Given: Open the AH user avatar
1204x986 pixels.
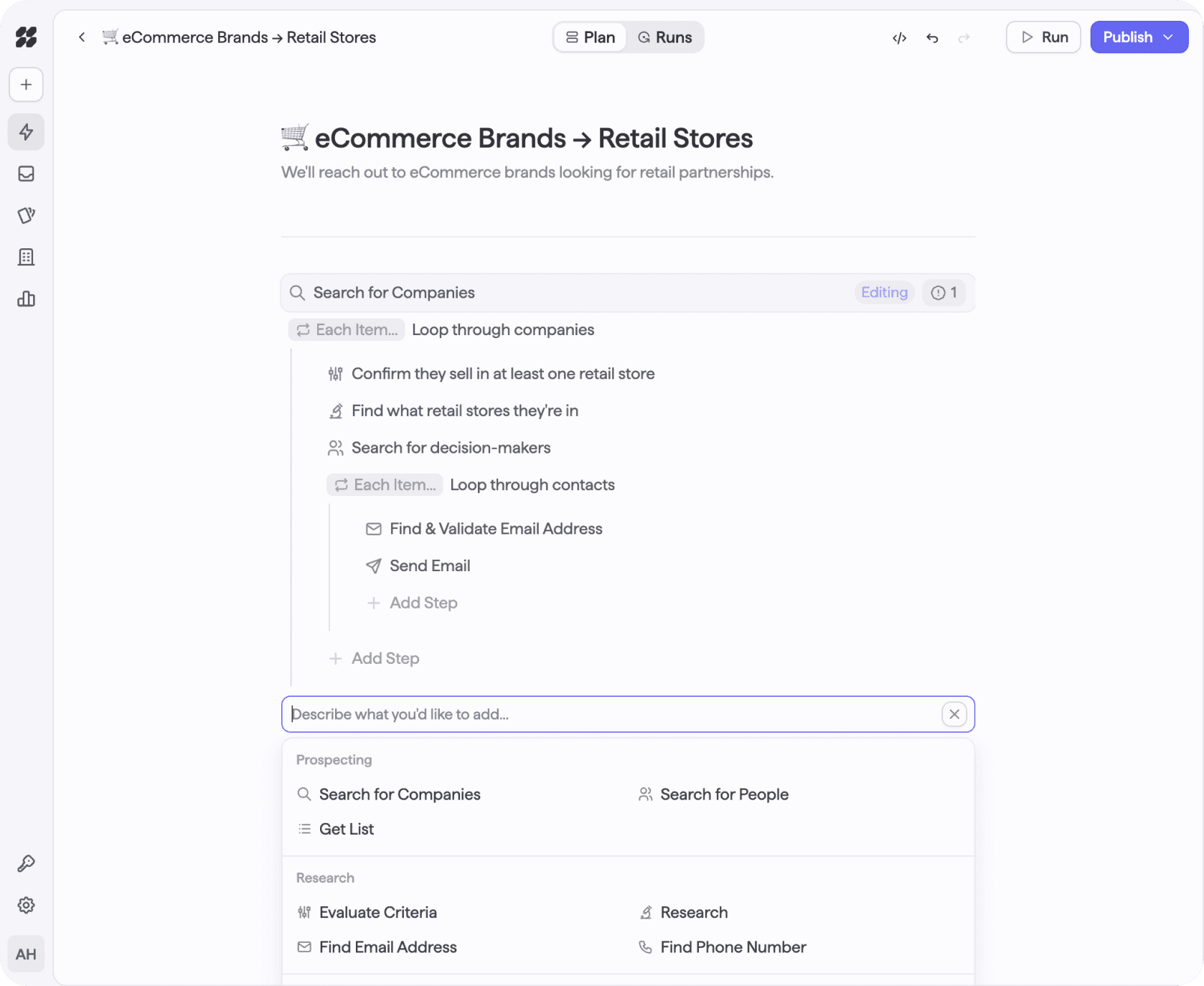Looking at the screenshot, I should [x=27, y=954].
